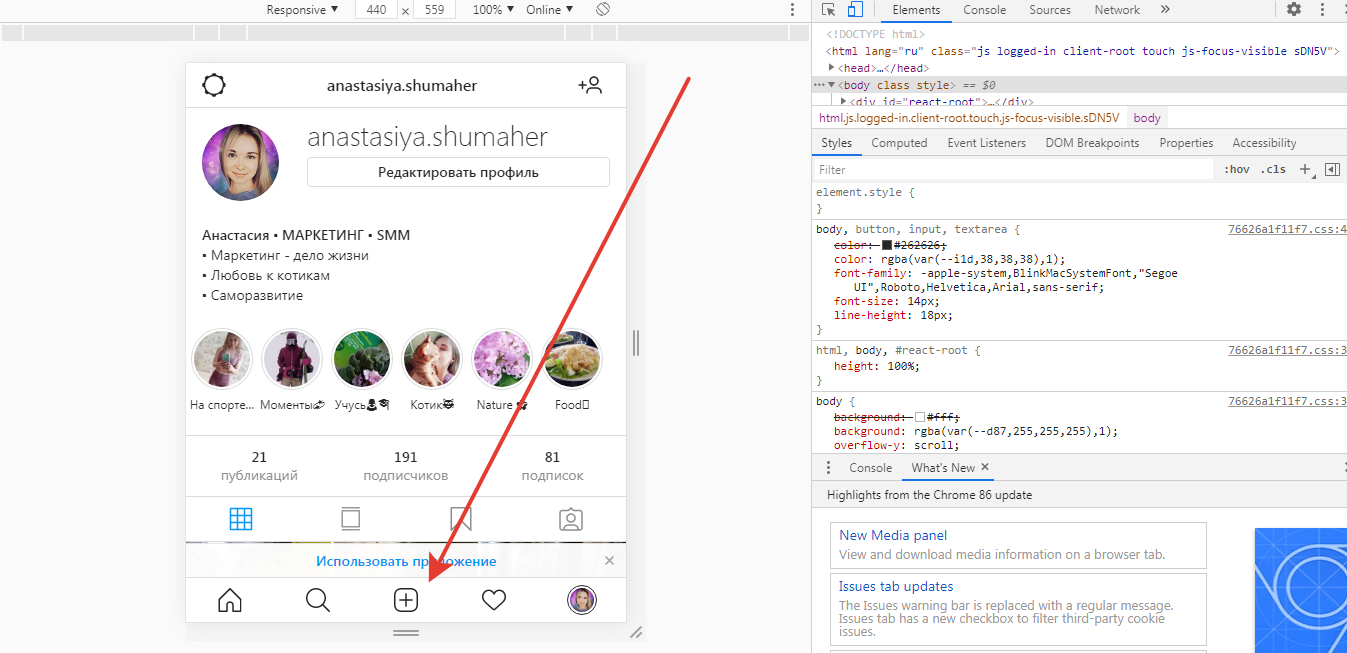1347x653 pixels.
Task: Select the posts grid view icon
Action: coord(241,519)
